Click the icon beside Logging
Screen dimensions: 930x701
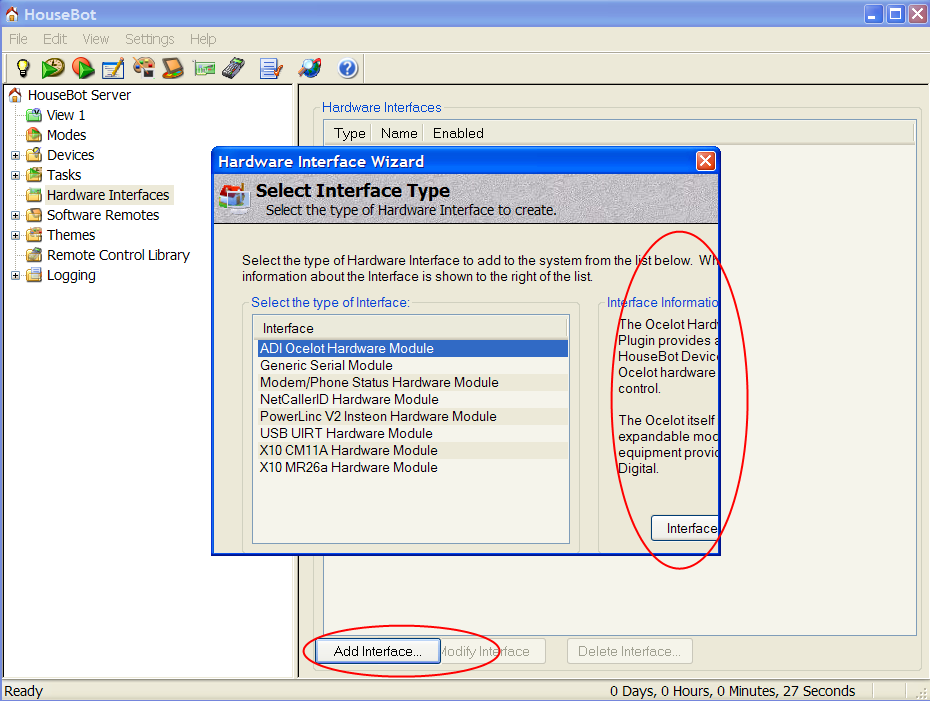[x=34, y=275]
